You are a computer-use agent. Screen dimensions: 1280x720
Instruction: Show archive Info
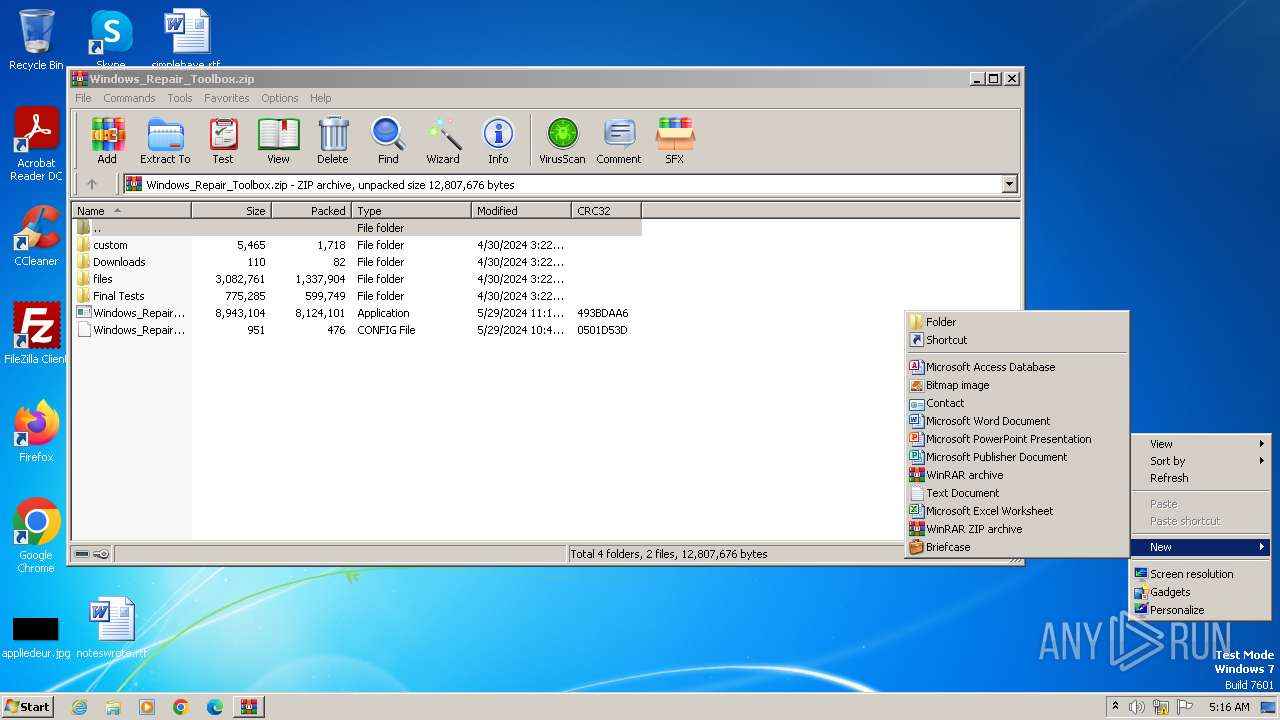coord(498,141)
